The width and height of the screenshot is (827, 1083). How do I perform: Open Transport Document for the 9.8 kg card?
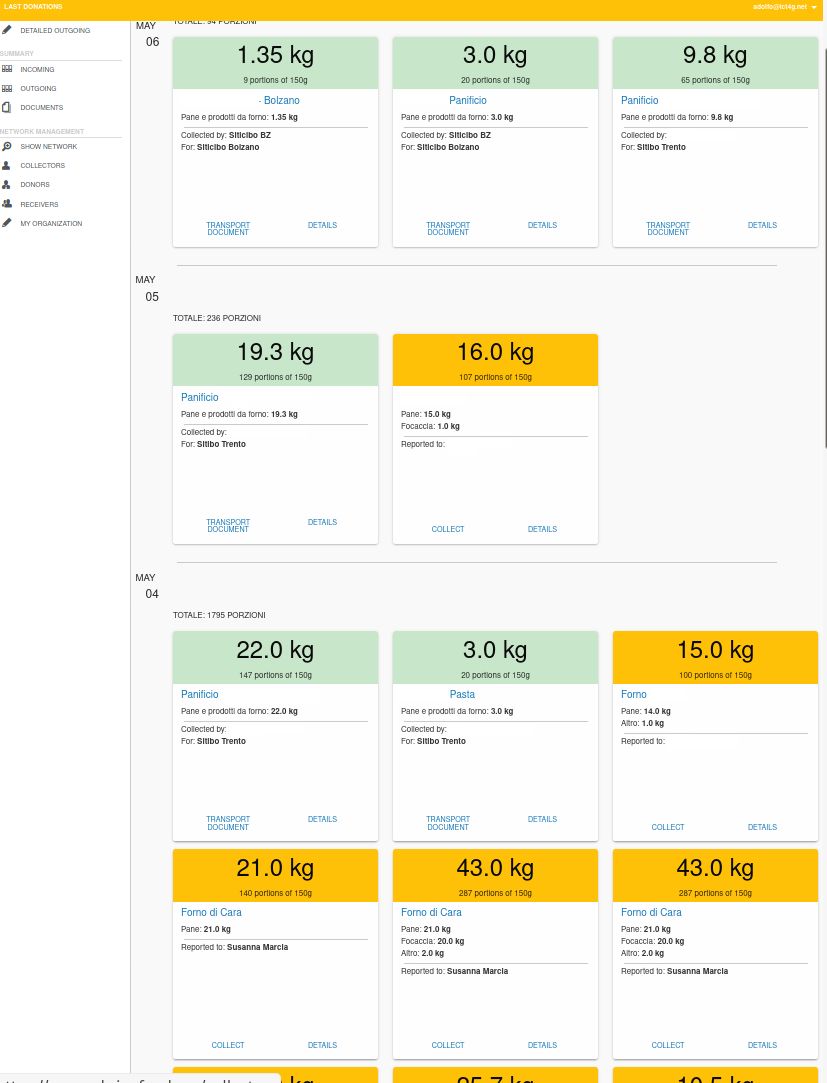coord(667,229)
